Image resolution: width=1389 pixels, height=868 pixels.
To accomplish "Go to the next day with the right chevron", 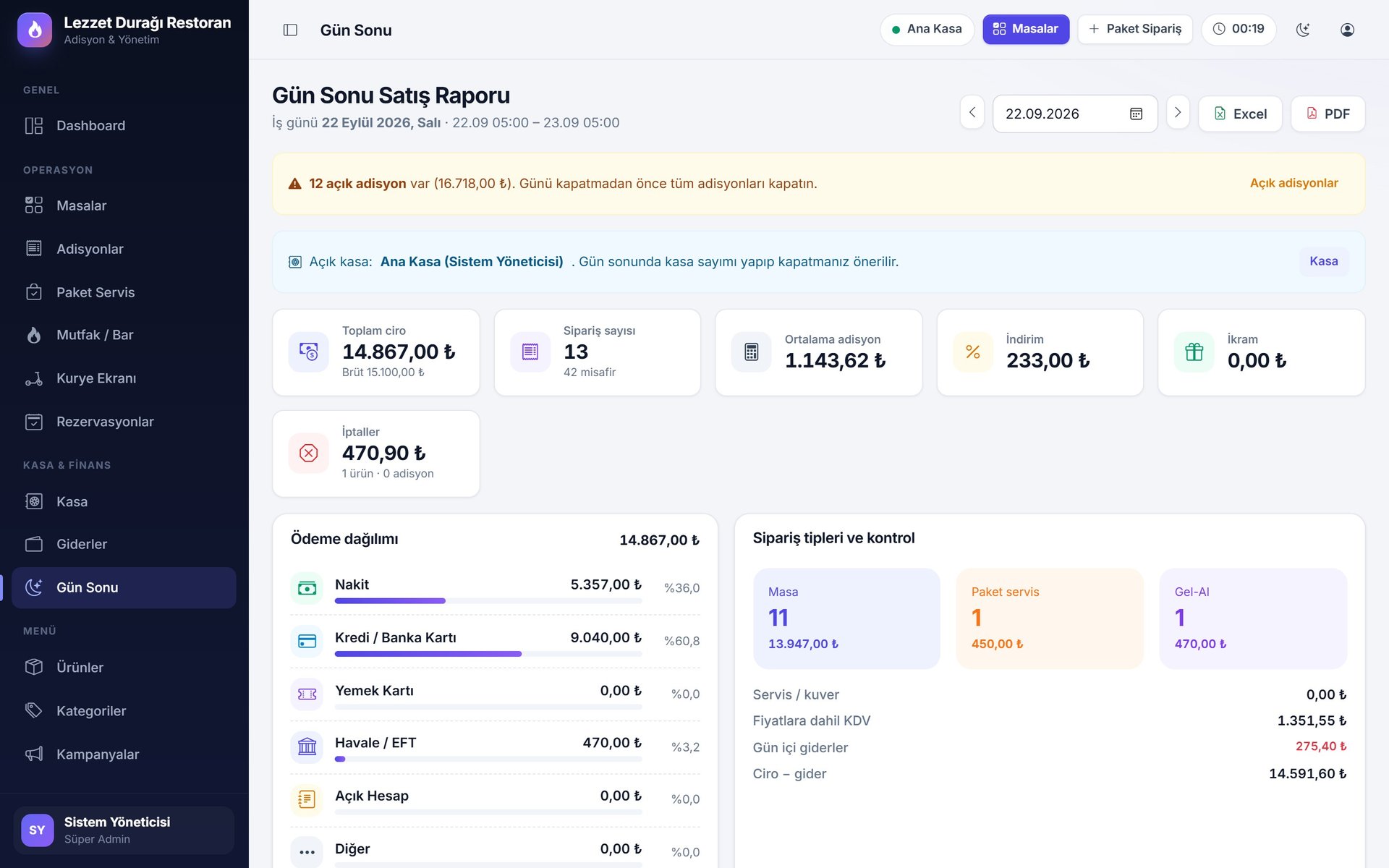I will click(x=1178, y=112).
